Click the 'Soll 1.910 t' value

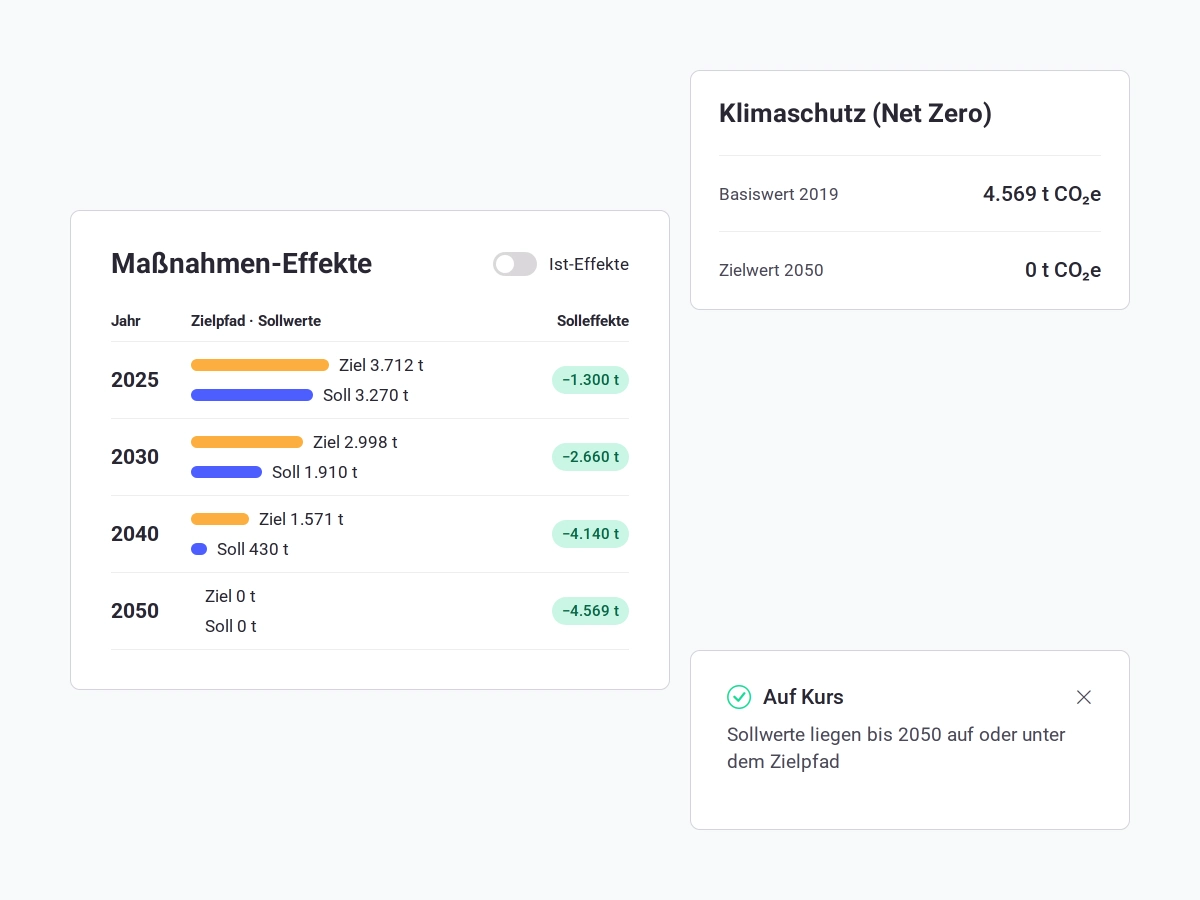(315, 472)
